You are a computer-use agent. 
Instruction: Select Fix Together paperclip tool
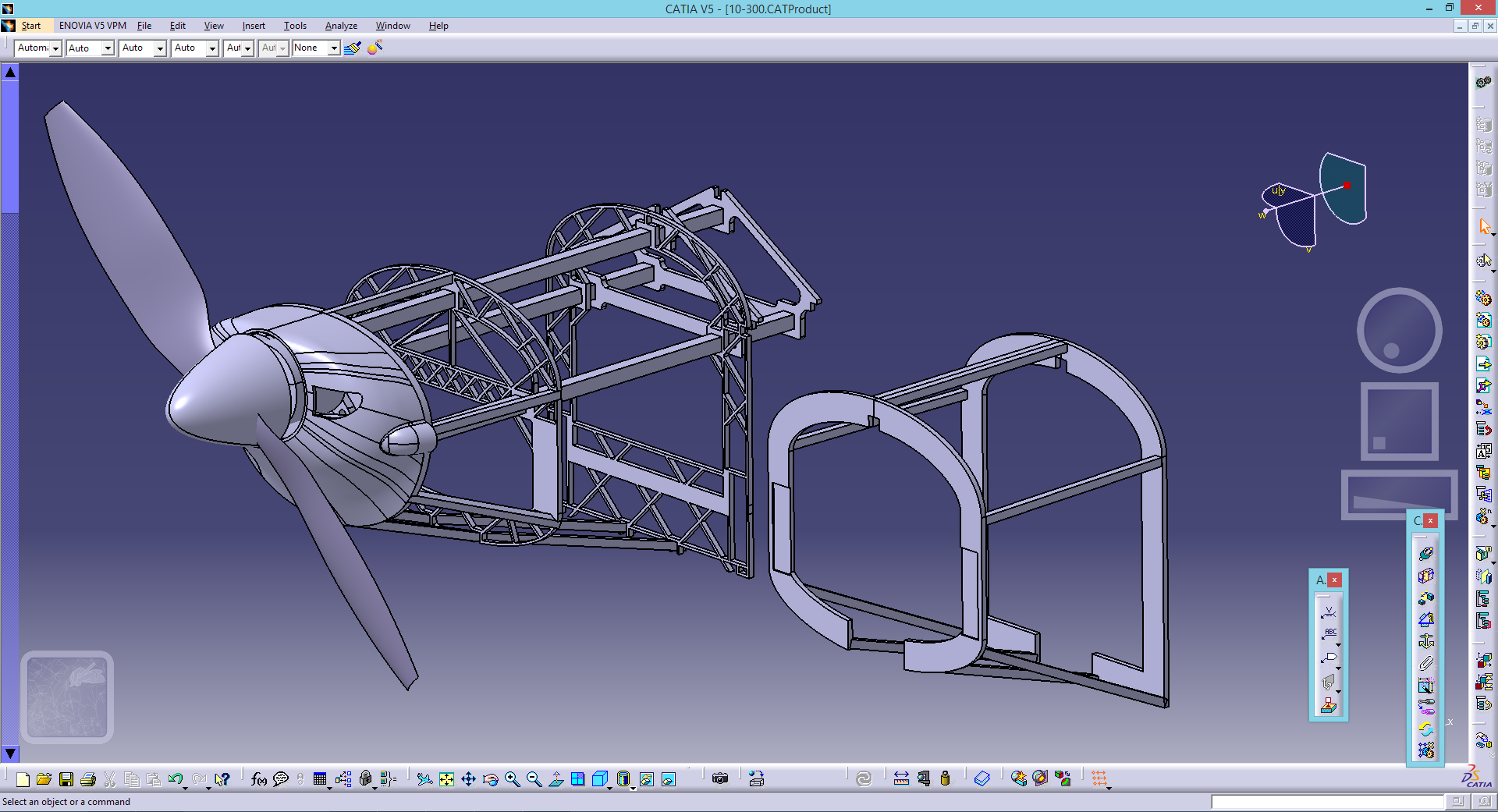(1426, 663)
